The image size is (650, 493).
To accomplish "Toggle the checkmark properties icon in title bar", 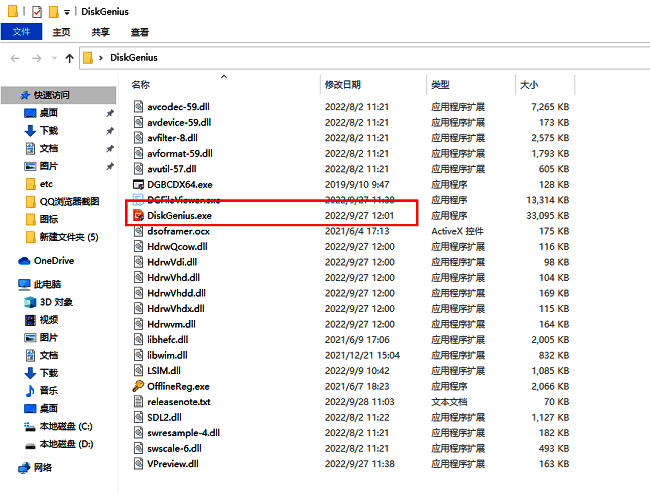I will pos(37,11).
